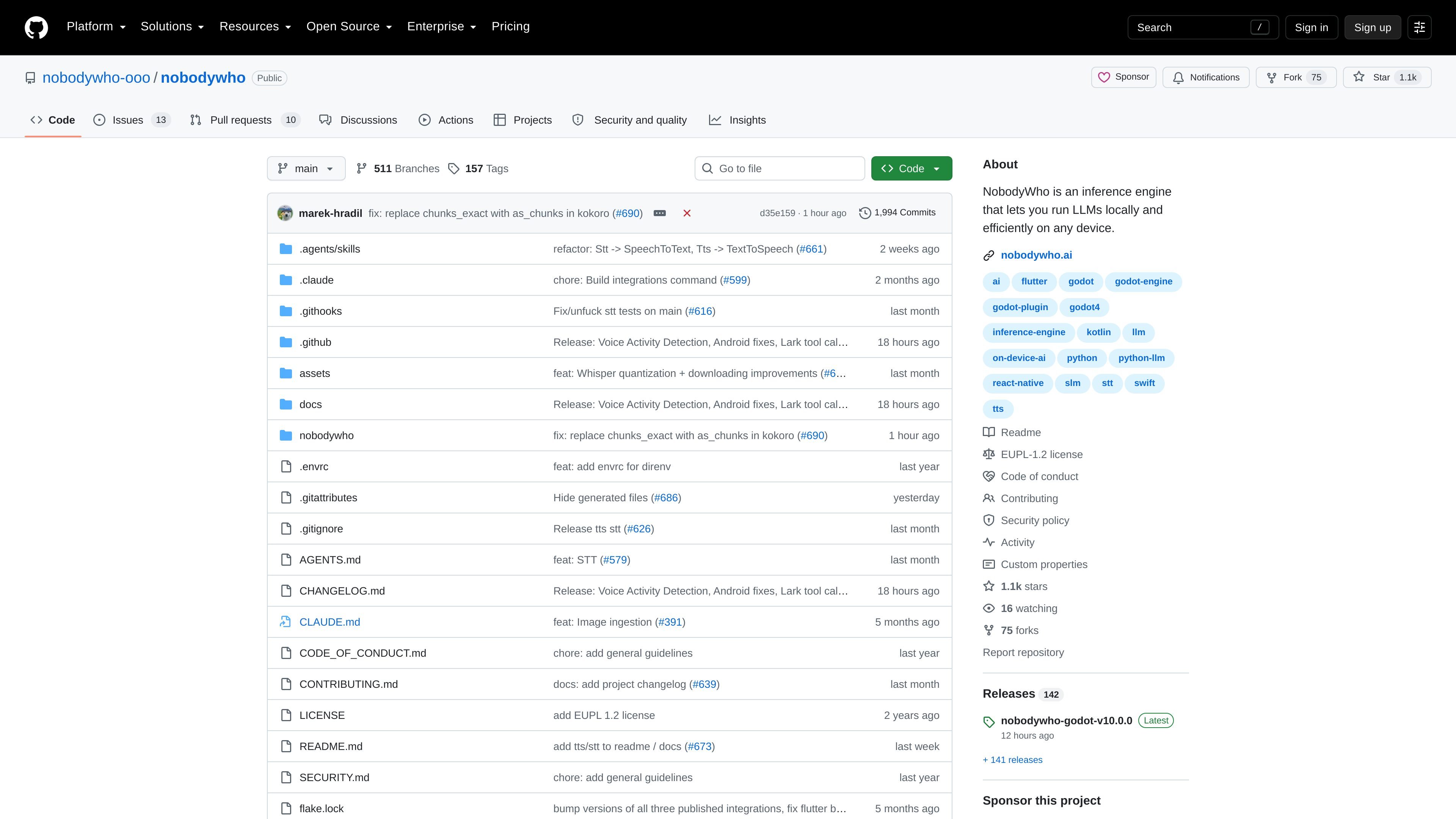Focus the top Search box
Screen dimensions: 1456x819
1203,27
